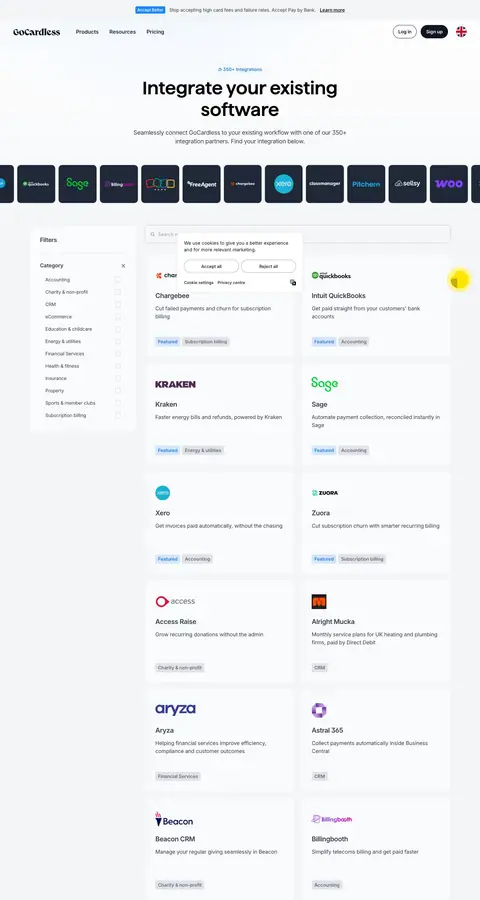Open the Xero tile in the carousel
The width and height of the screenshot is (480, 900).
(x=284, y=184)
